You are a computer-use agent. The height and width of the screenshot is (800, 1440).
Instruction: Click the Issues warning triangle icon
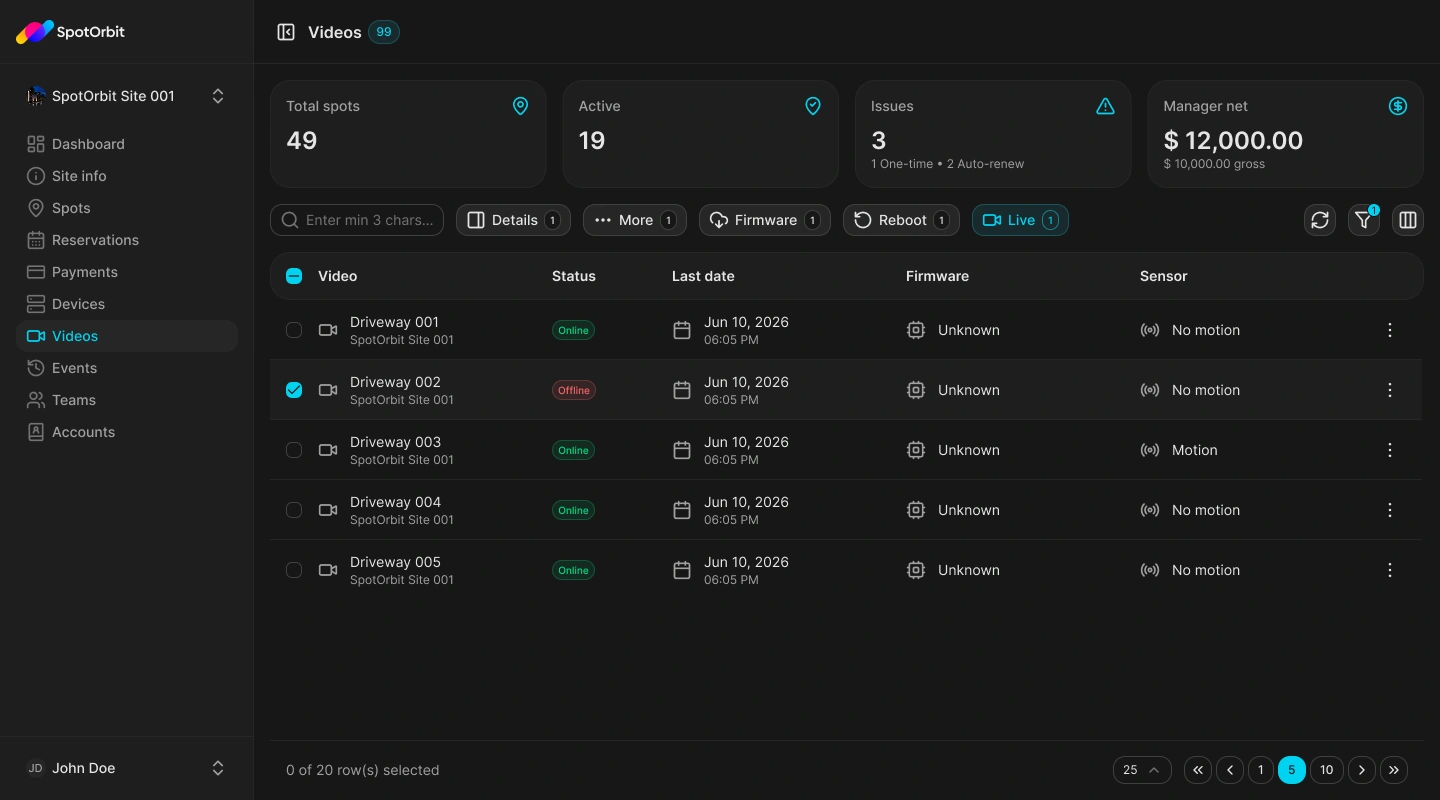click(x=1105, y=106)
